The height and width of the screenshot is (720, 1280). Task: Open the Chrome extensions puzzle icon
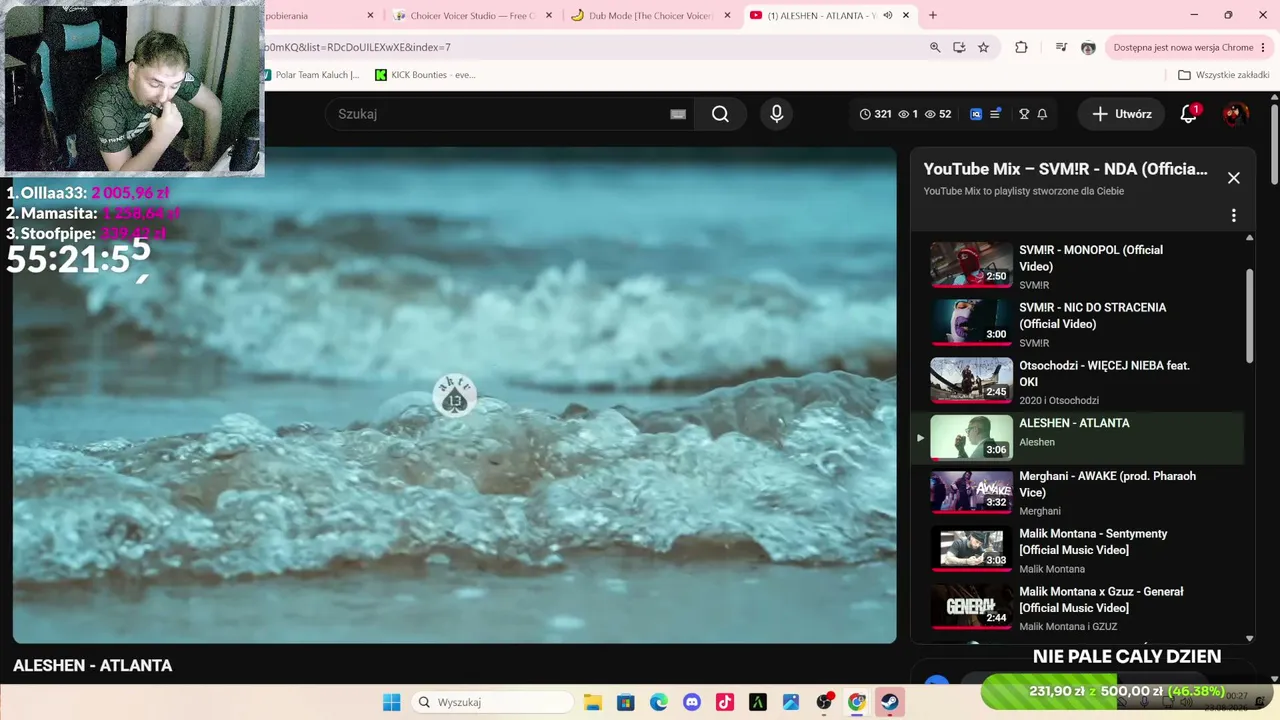click(1021, 47)
